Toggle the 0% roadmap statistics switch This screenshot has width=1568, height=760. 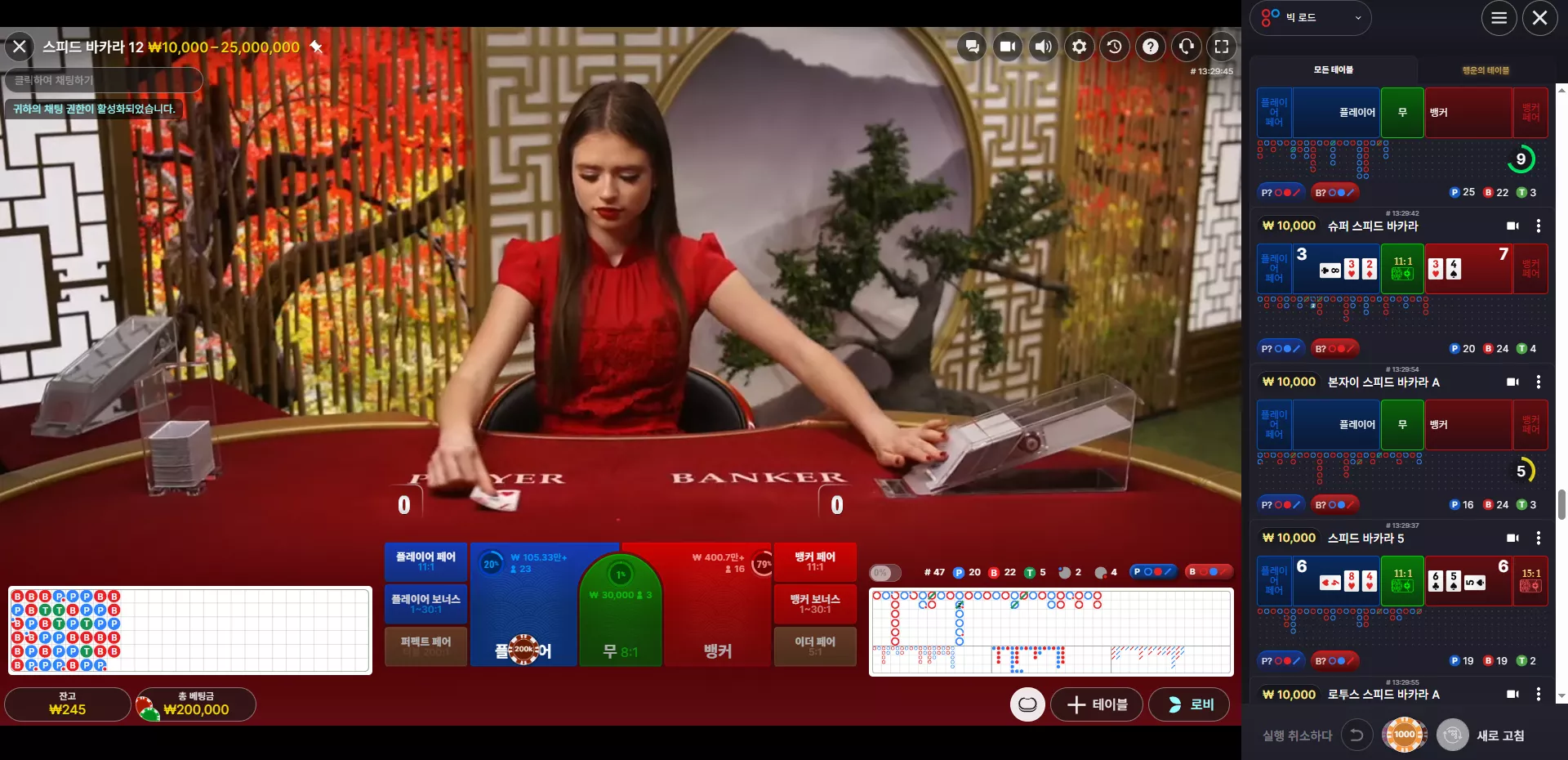pos(886,572)
